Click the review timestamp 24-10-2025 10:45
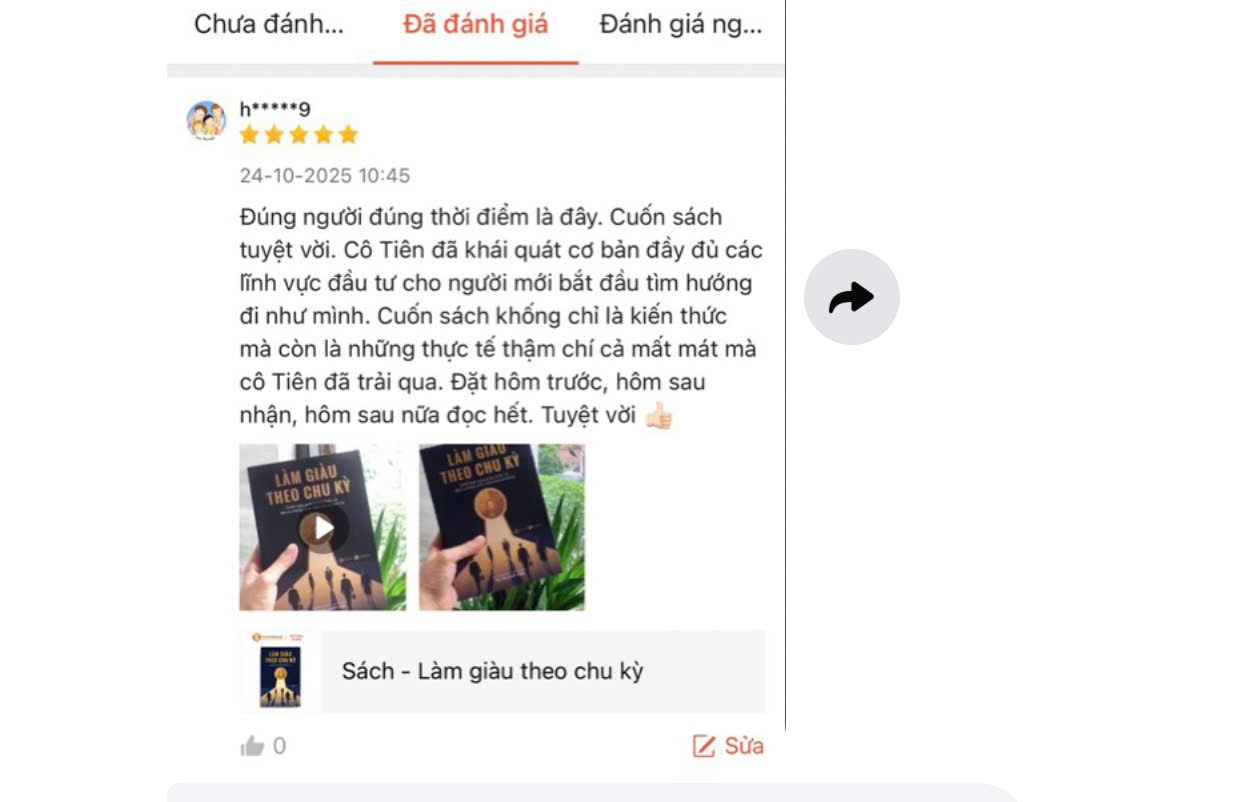The width and height of the screenshot is (1241, 802). click(325, 176)
